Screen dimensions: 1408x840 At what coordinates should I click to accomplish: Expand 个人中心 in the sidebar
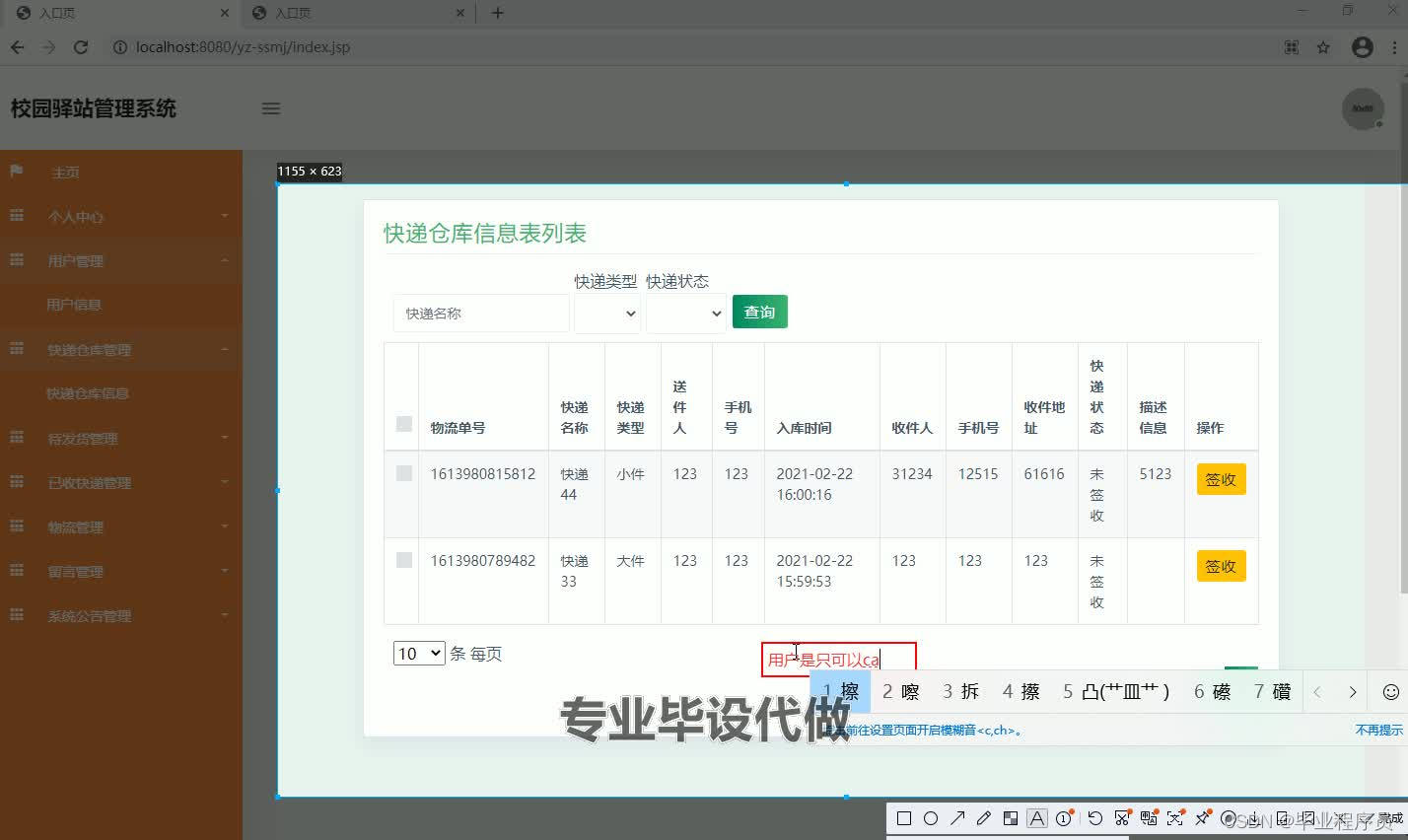(x=121, y=217)
